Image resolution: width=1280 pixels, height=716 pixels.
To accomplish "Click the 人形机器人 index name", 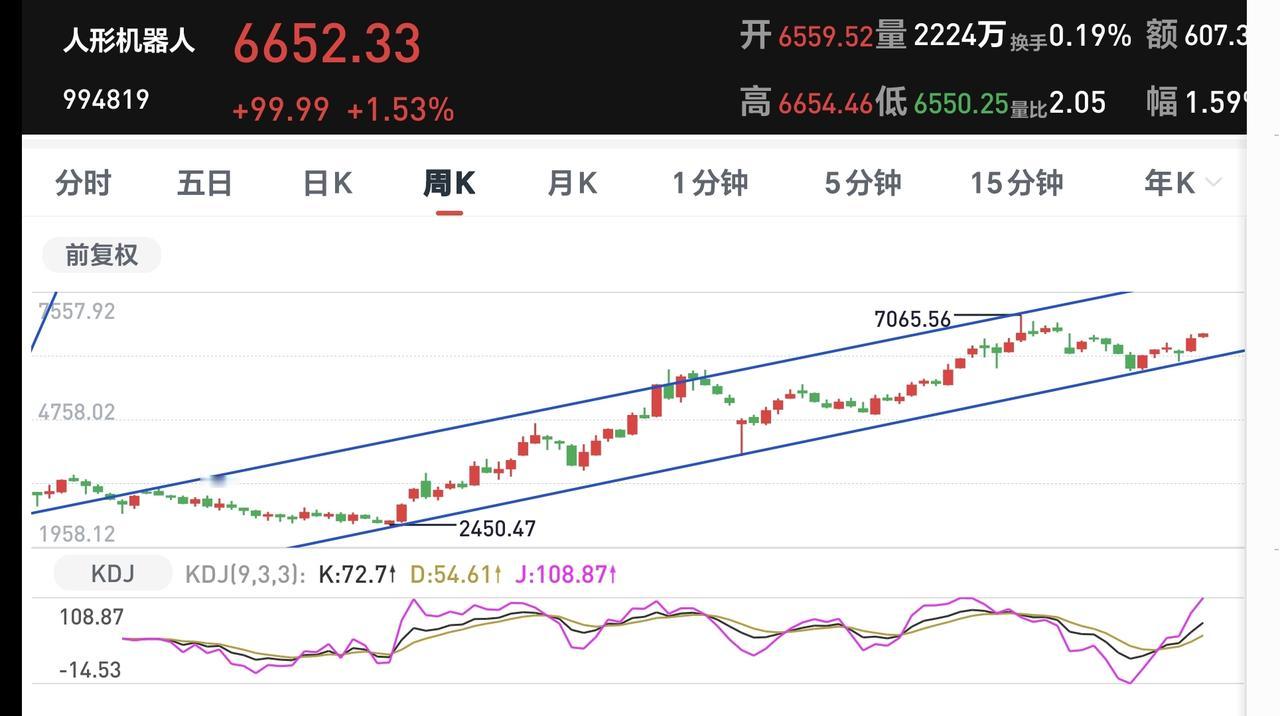I will tap(129, 41).
